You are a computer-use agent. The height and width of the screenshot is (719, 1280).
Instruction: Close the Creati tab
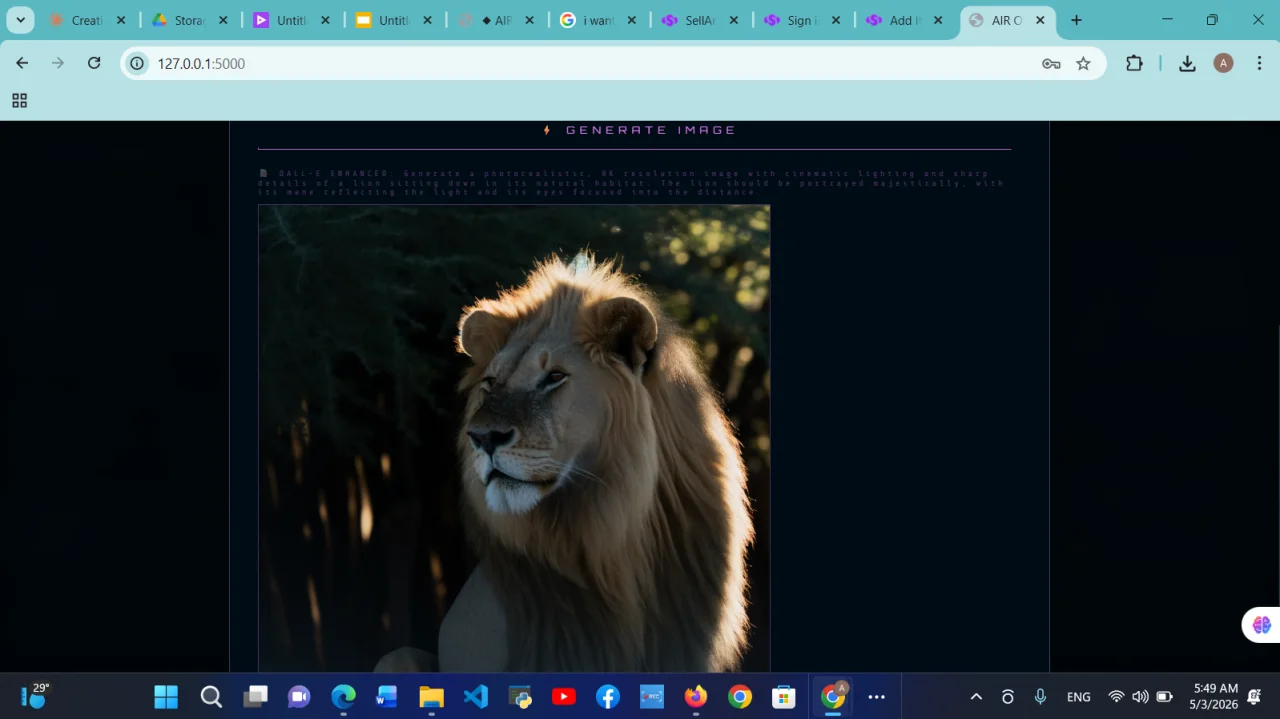pyautogui.click(x=121, y=20)
